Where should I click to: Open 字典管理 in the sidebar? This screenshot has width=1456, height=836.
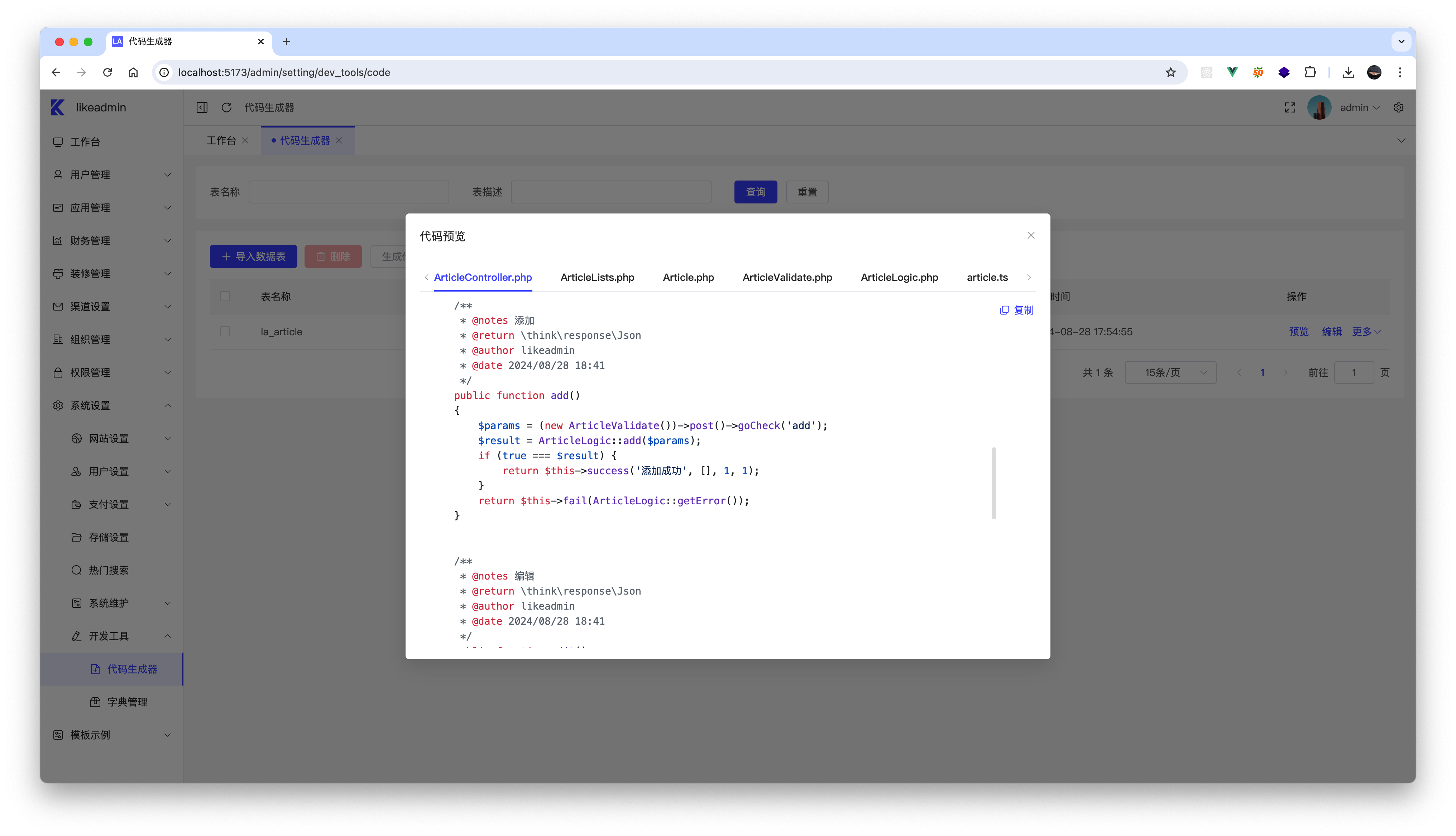tap(127, 702)
